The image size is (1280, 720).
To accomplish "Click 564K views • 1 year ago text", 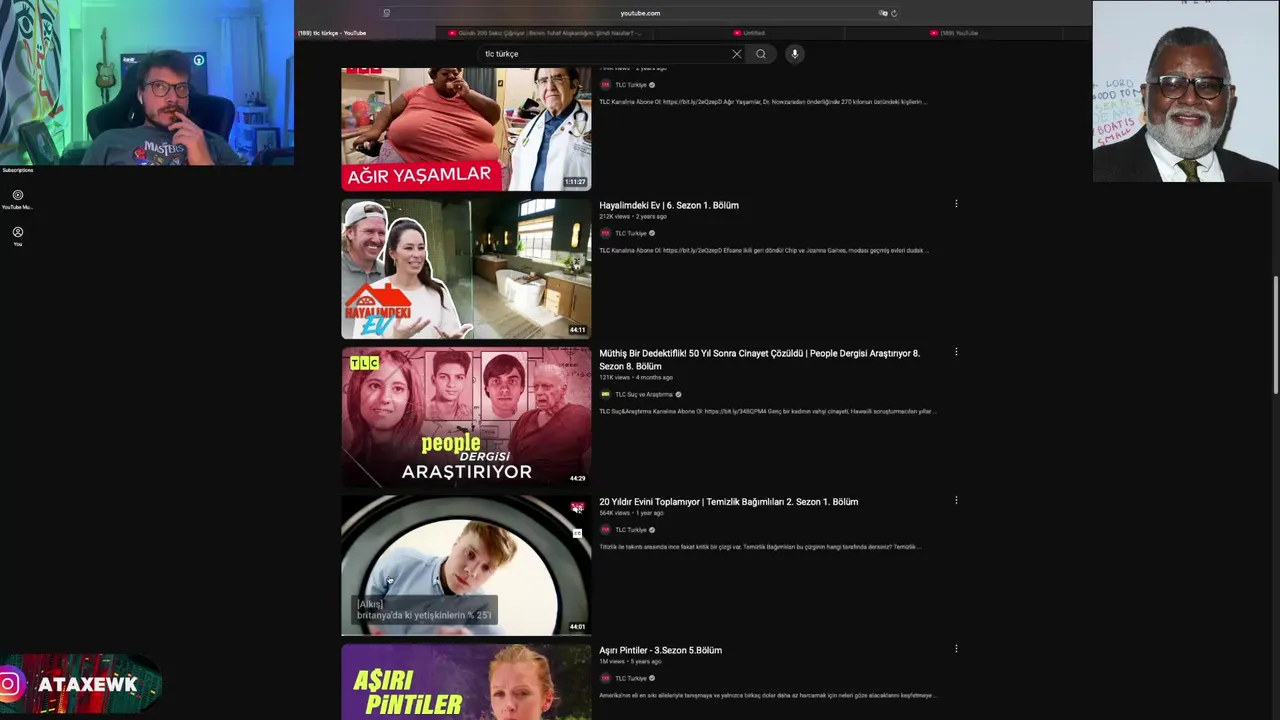I will click(631, 513).
